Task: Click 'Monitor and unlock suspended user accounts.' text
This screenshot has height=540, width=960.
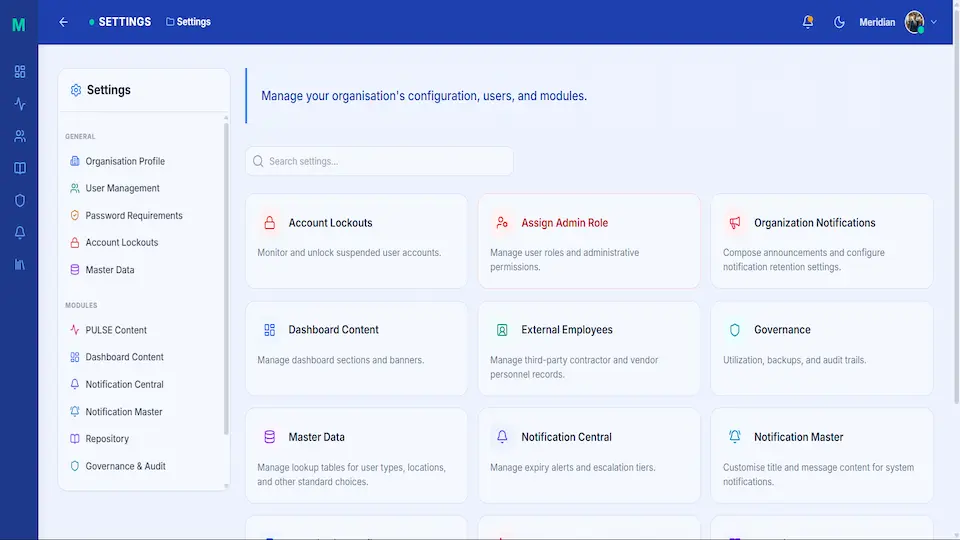Action: [x=349, y=252]
